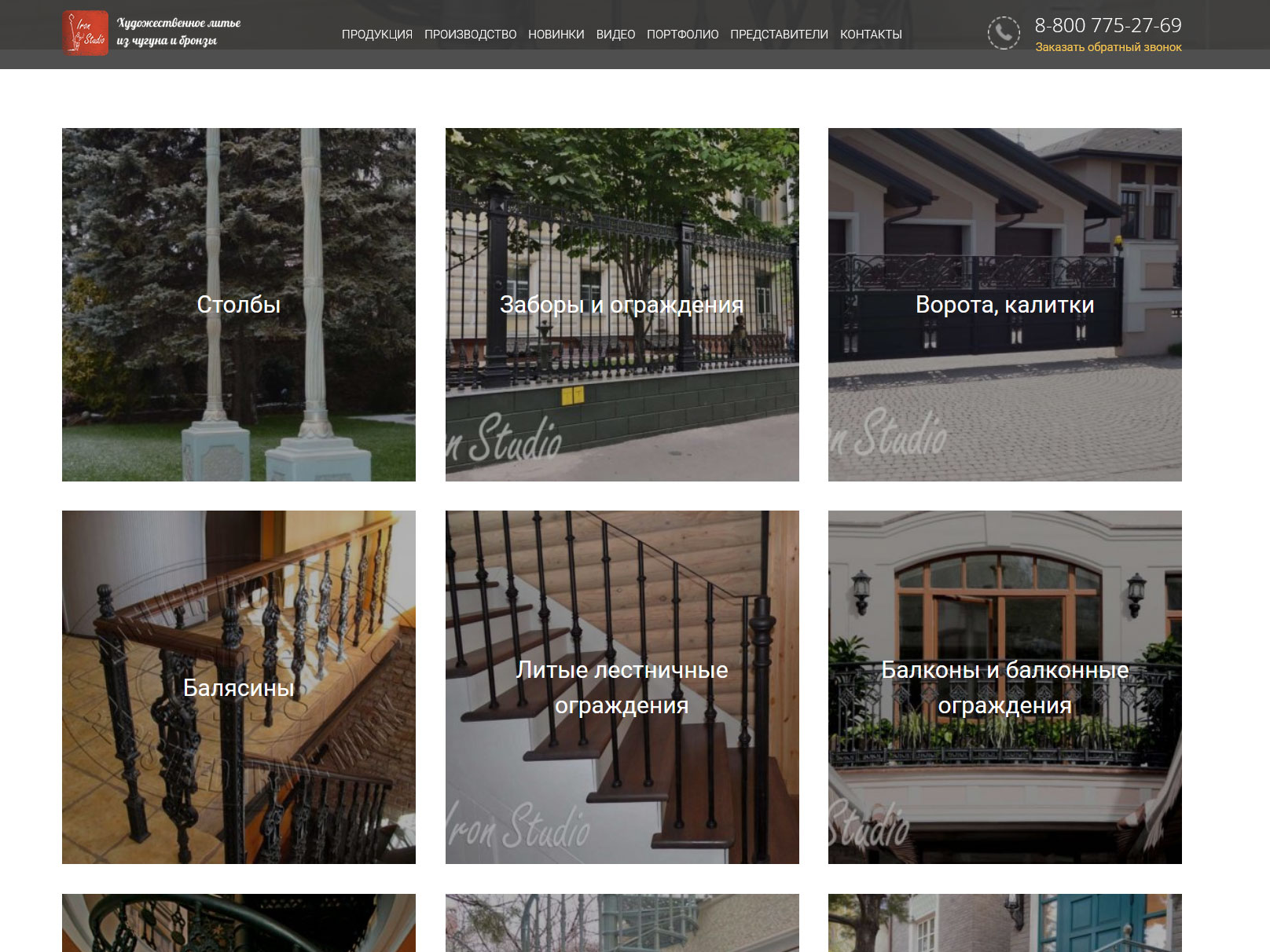Request a callback via Заказать обратный звонок
This screenshot has height=952, width=1270.
[1108, 47]
